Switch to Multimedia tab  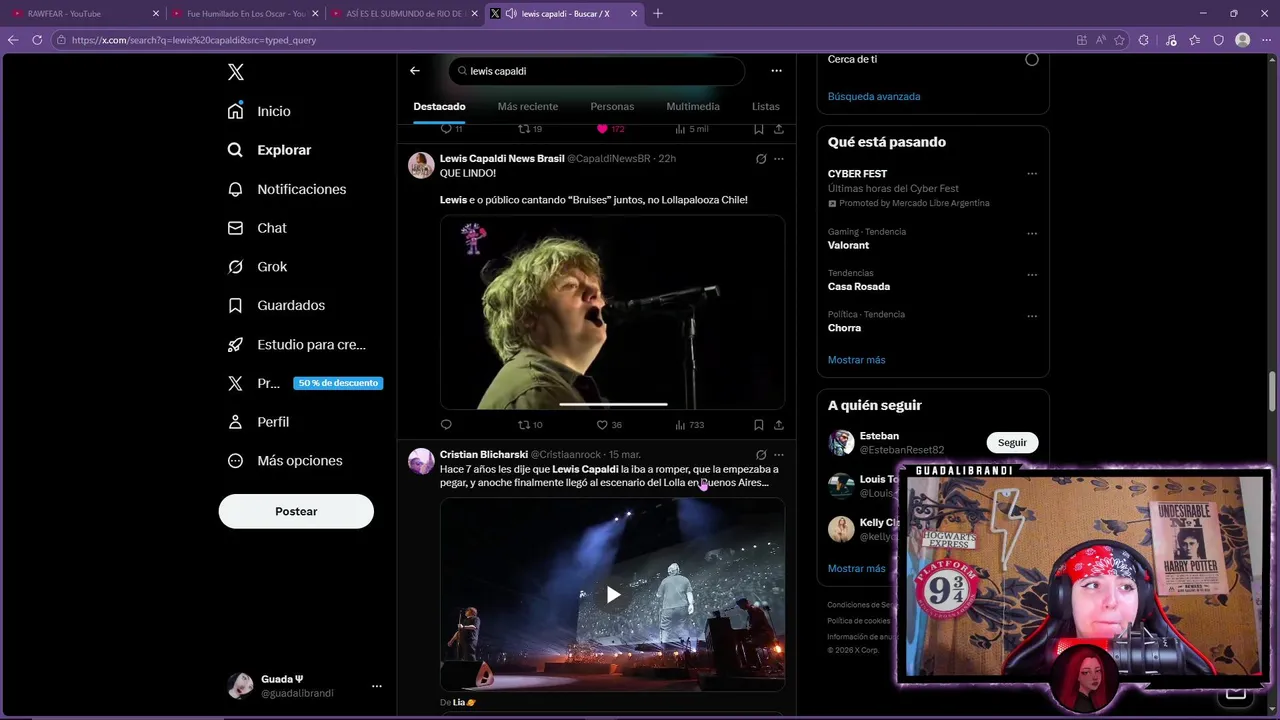pyautogui.click(x=693, y=106)
